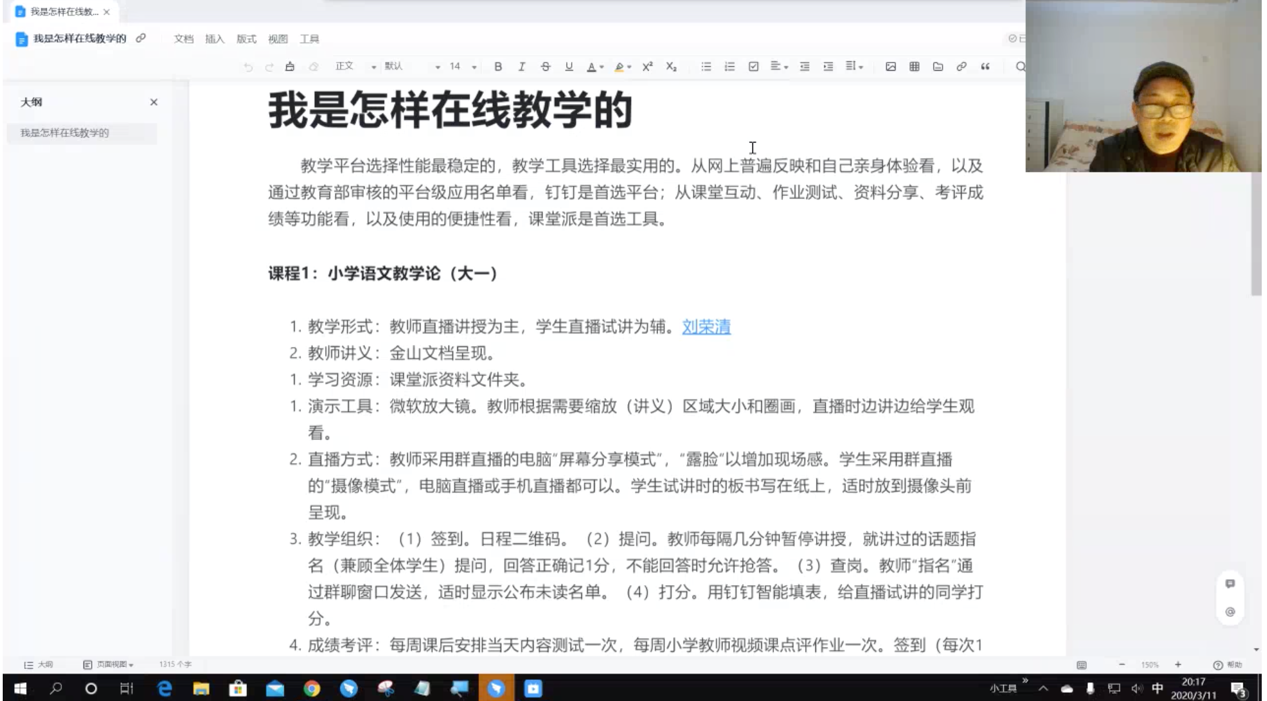Click the insert hyperlink icon
The width and height of the screenshot is (1267, 701).
click(961, 67)
